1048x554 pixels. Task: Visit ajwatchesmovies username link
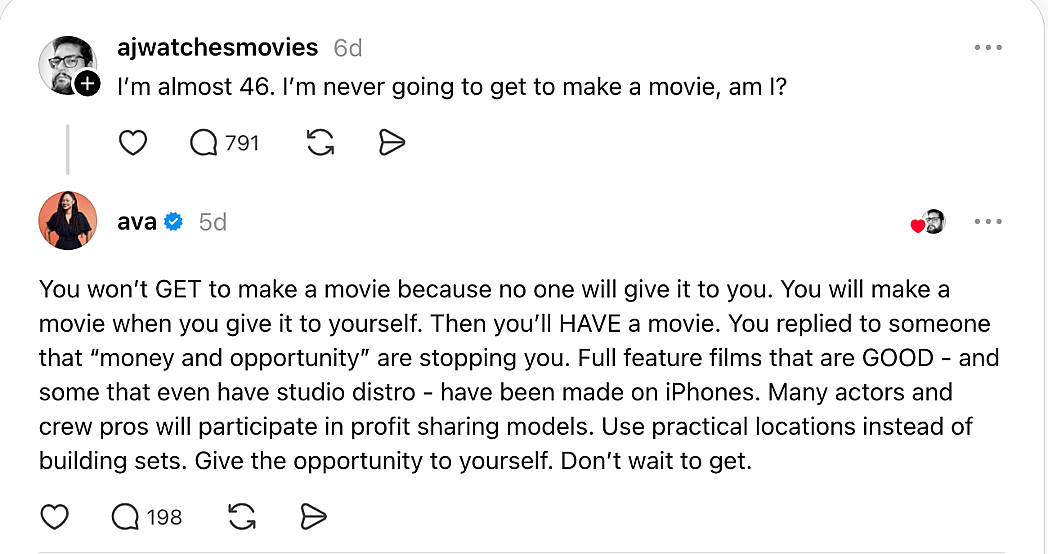tap(217, 47)
